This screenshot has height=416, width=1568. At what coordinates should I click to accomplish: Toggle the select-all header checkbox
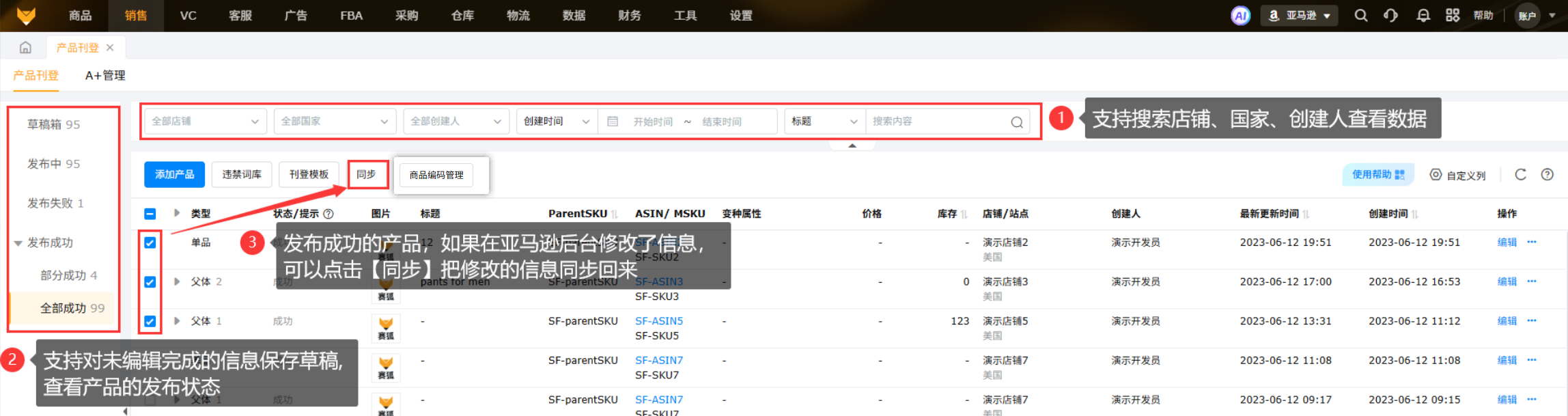coord(150,214)
